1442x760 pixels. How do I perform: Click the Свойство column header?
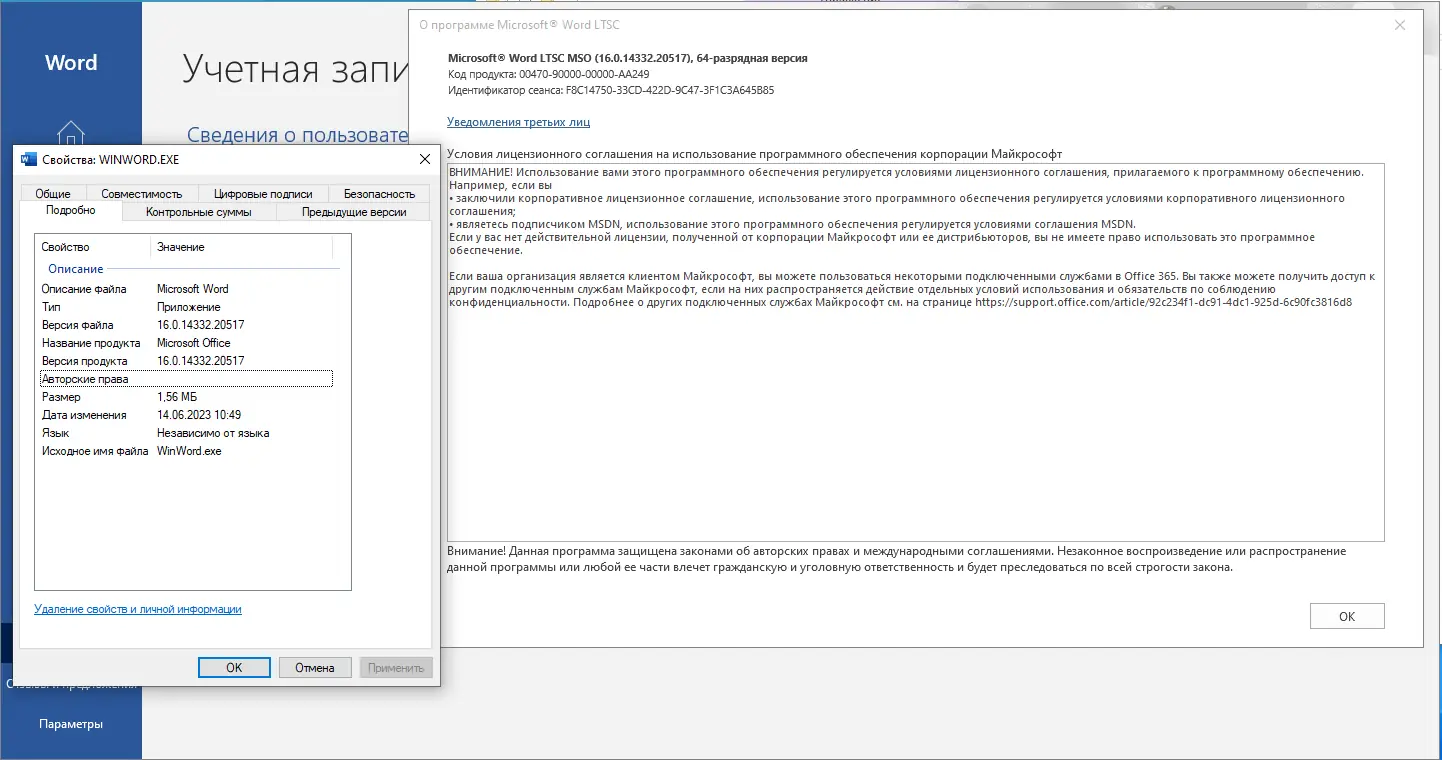pyautogui.click(x=93, y=247)
